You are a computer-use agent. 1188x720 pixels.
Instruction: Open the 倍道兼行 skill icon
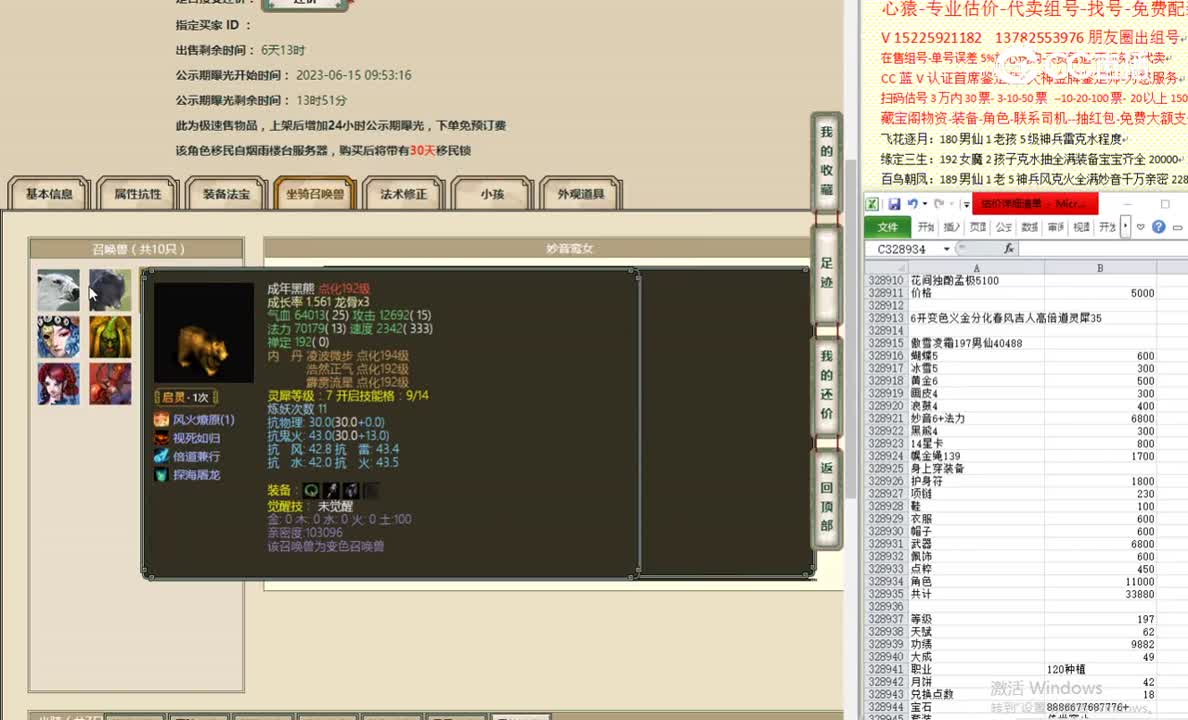coord(161,456)
